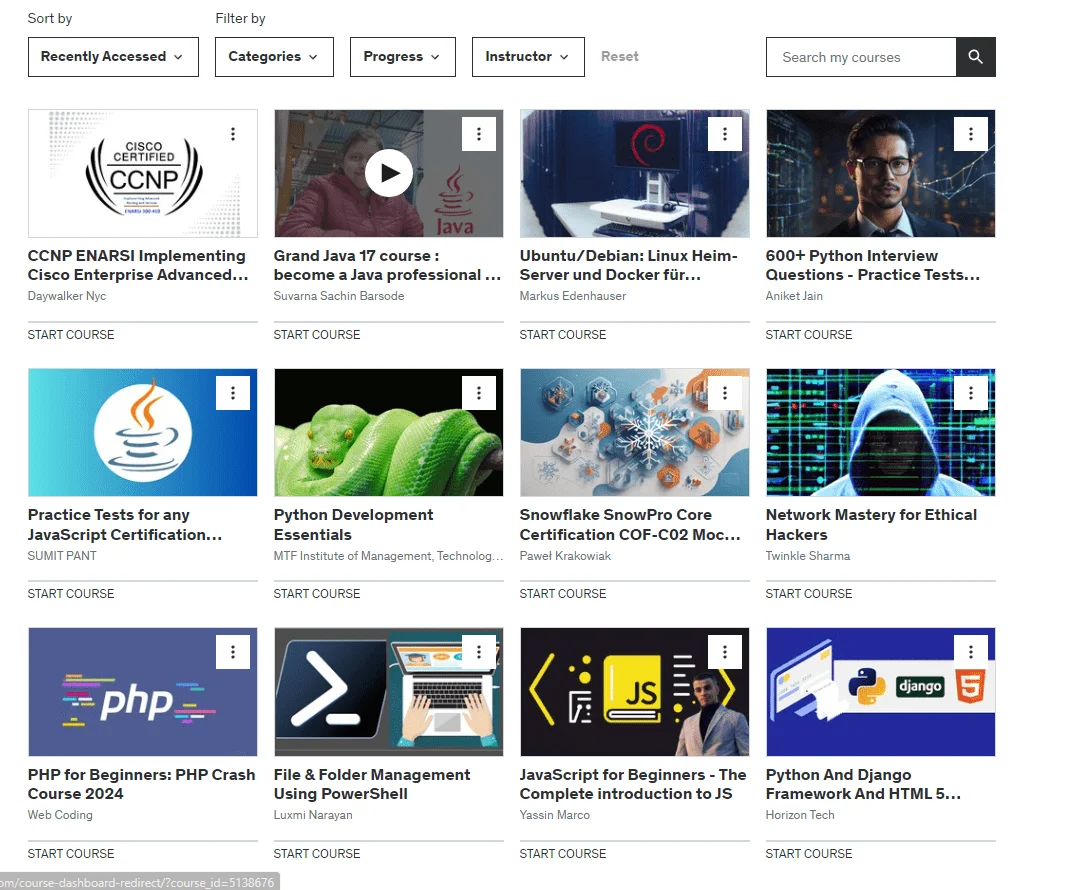Open options menu for PowerShell File & Folder course
The width and height of the screenshot is (1072, 890).
(x=479, y=652)
